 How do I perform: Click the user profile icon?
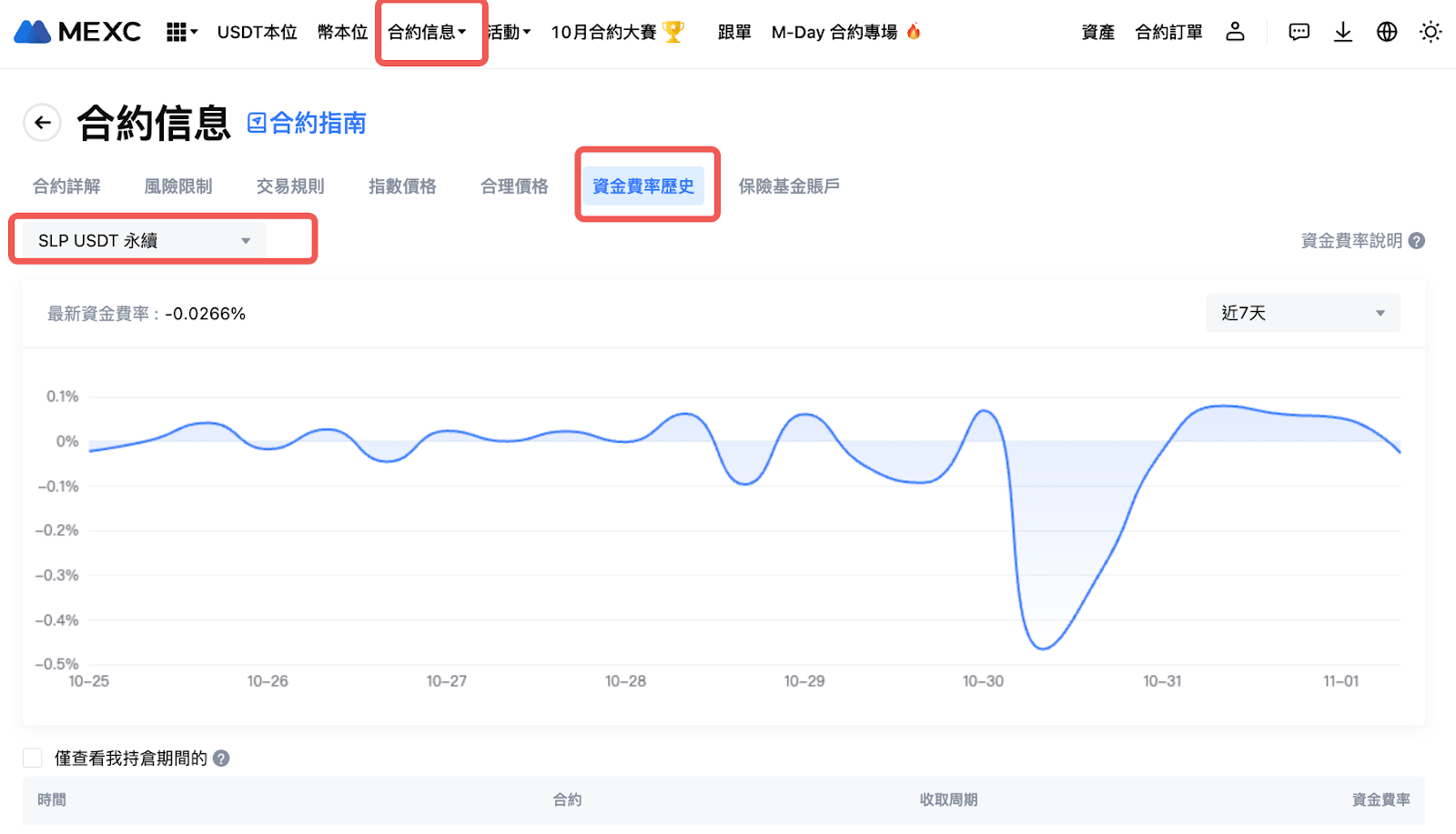click(x=1235, y=32)
